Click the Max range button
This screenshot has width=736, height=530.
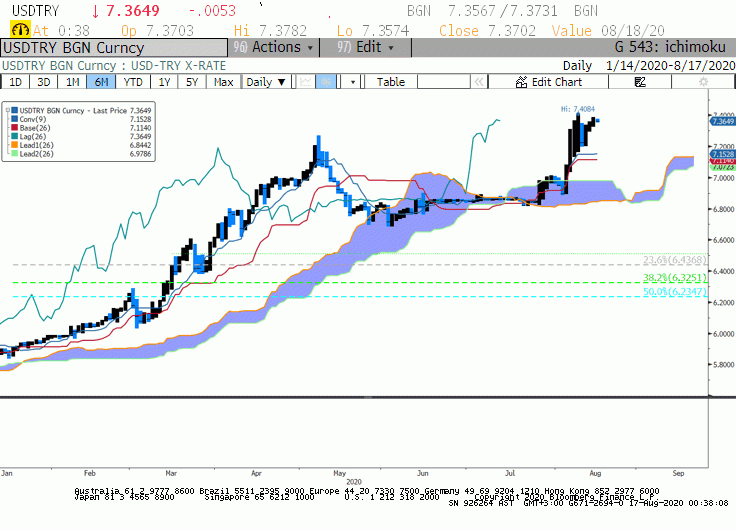pyautogui.click(x=223, y=82)
